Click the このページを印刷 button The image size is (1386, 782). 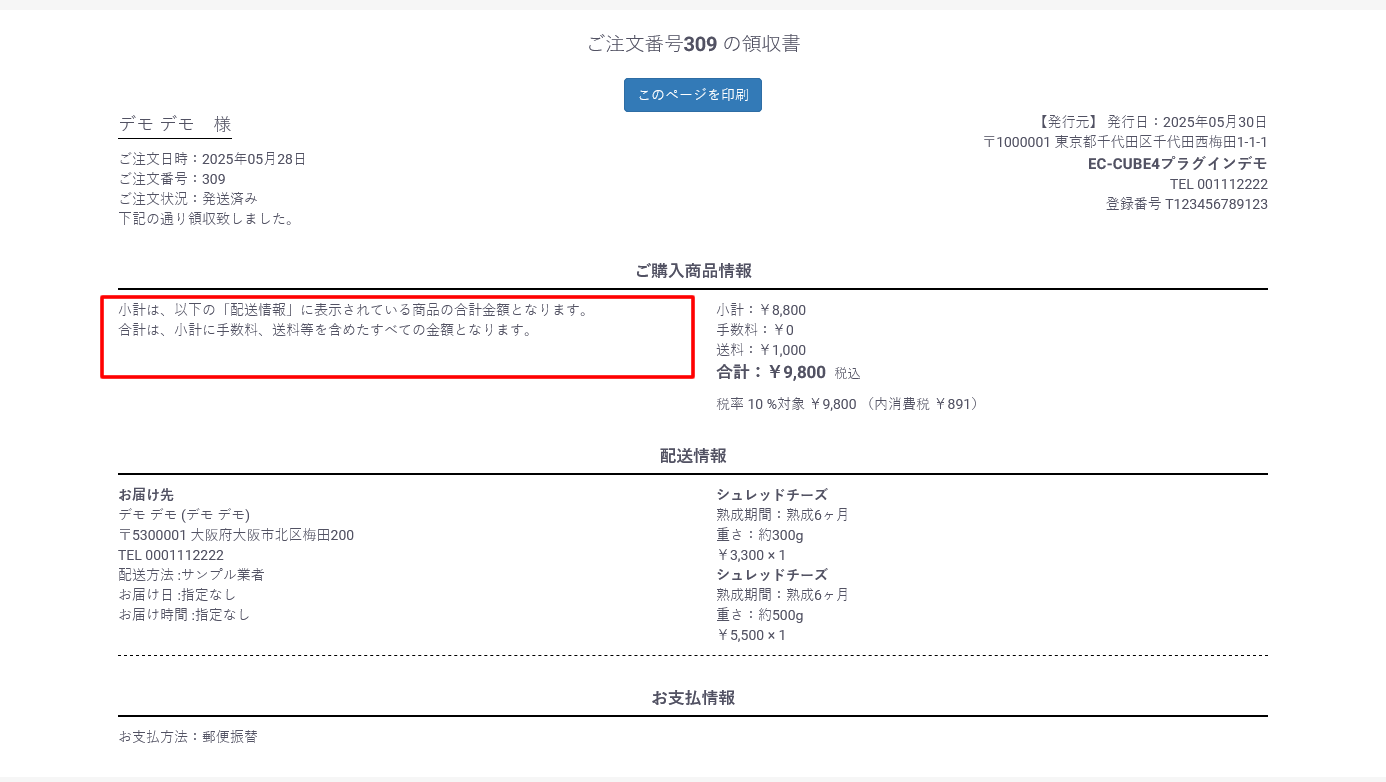click(692, 95)
